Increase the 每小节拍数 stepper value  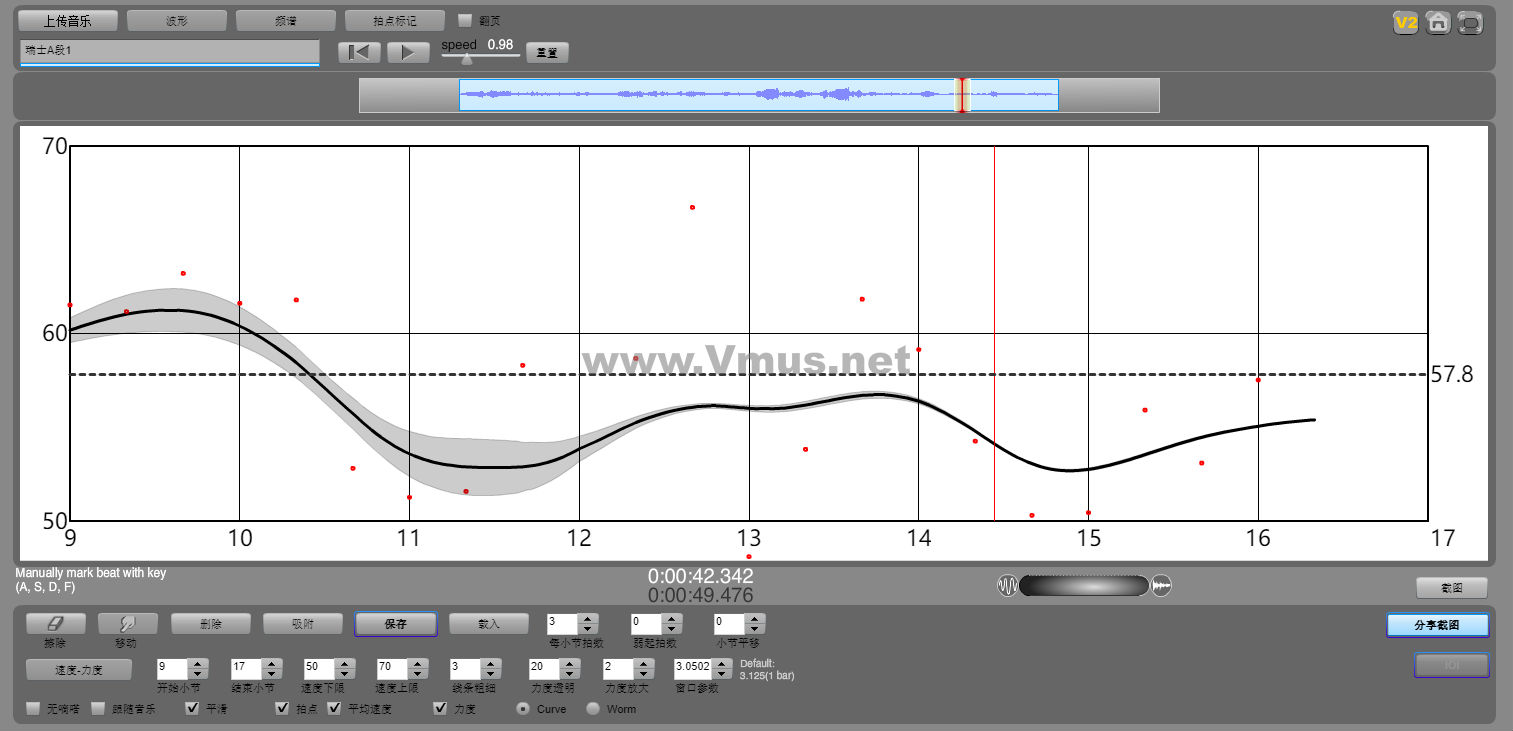pos(588,619)
